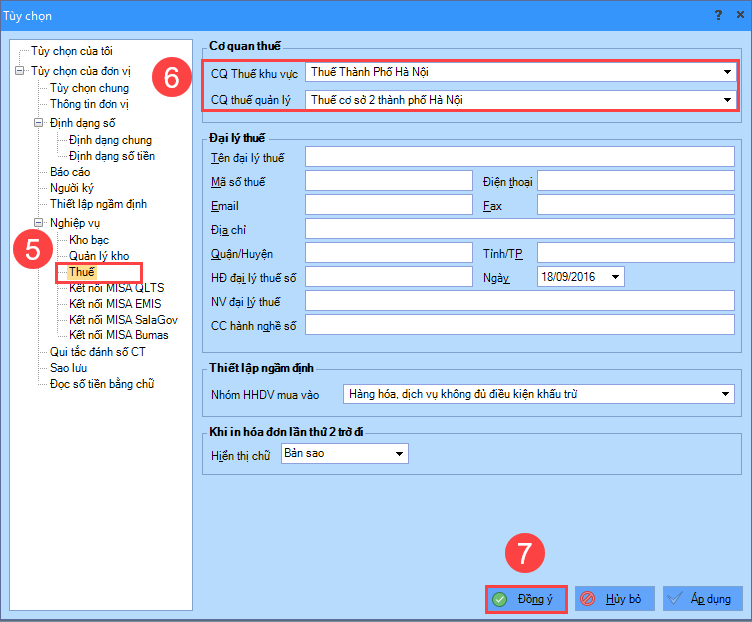This screenshot has height=622, width=752.
Task: Open the Ngày date picker dropdown
Action: coord(615,277)
